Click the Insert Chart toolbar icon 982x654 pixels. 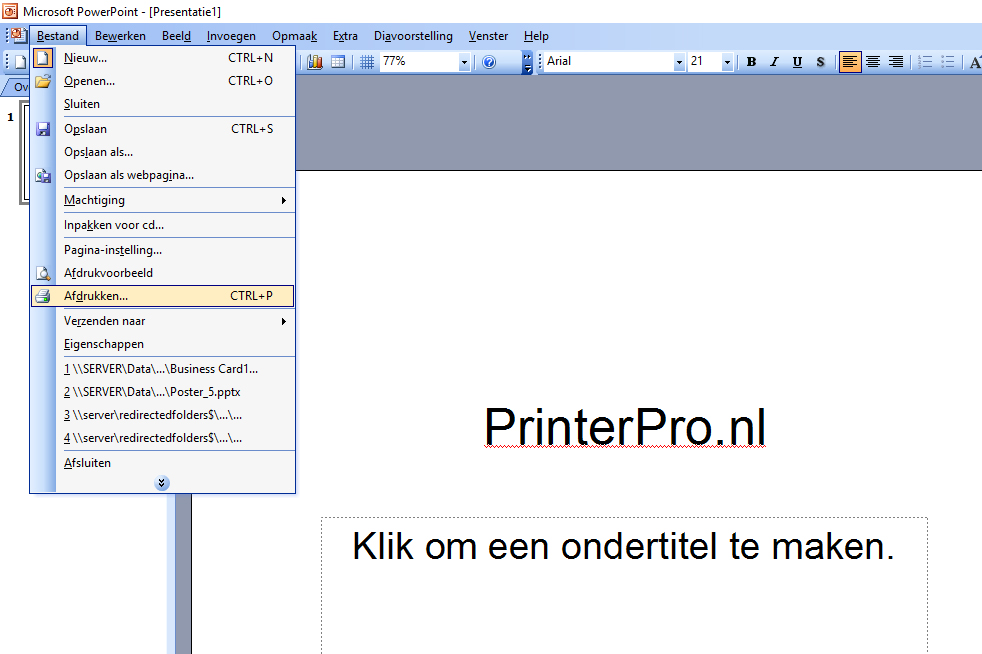(x=315, y=61)
